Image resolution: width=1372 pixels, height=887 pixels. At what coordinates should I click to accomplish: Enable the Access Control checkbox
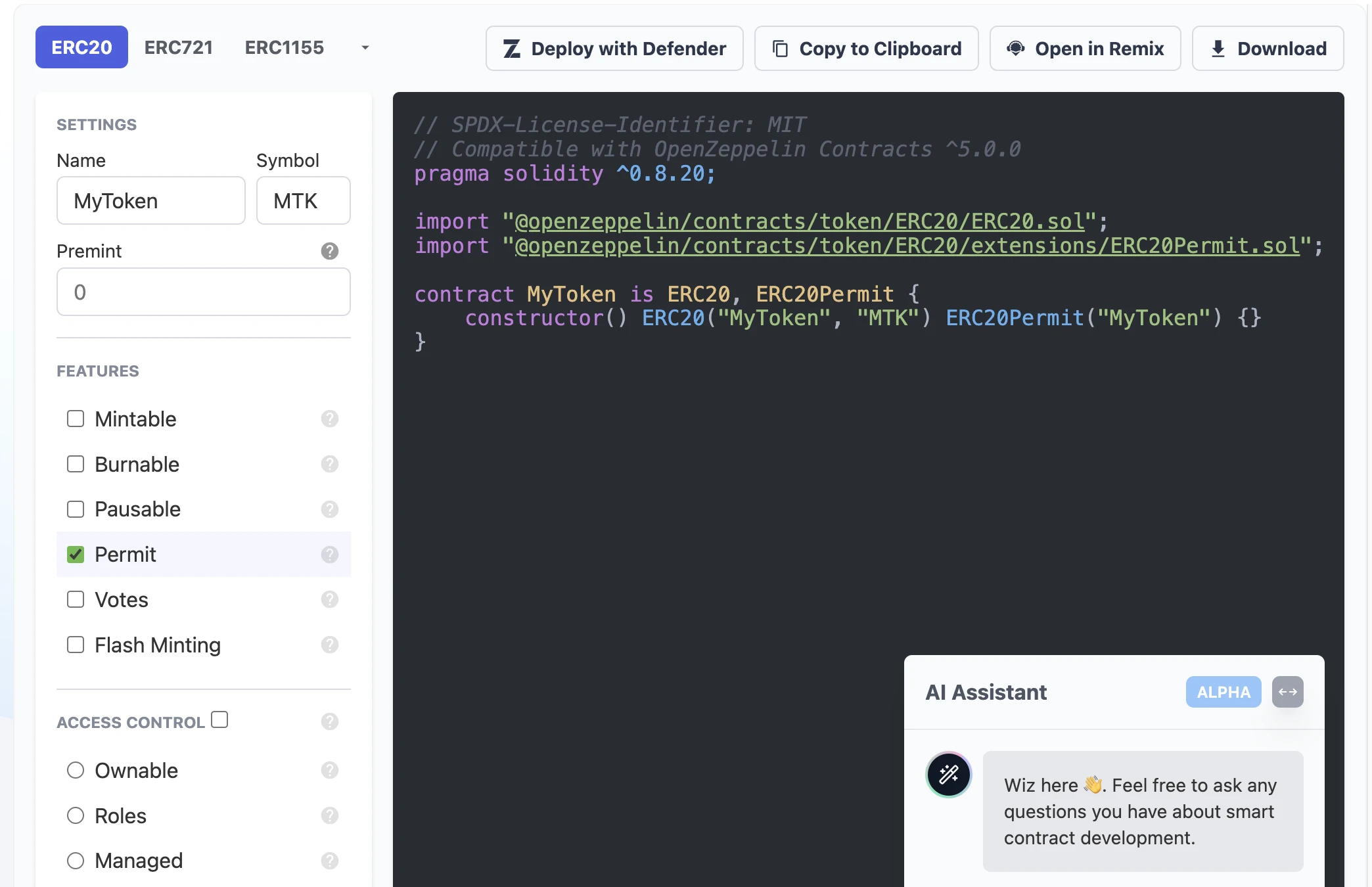pos(220,720)
